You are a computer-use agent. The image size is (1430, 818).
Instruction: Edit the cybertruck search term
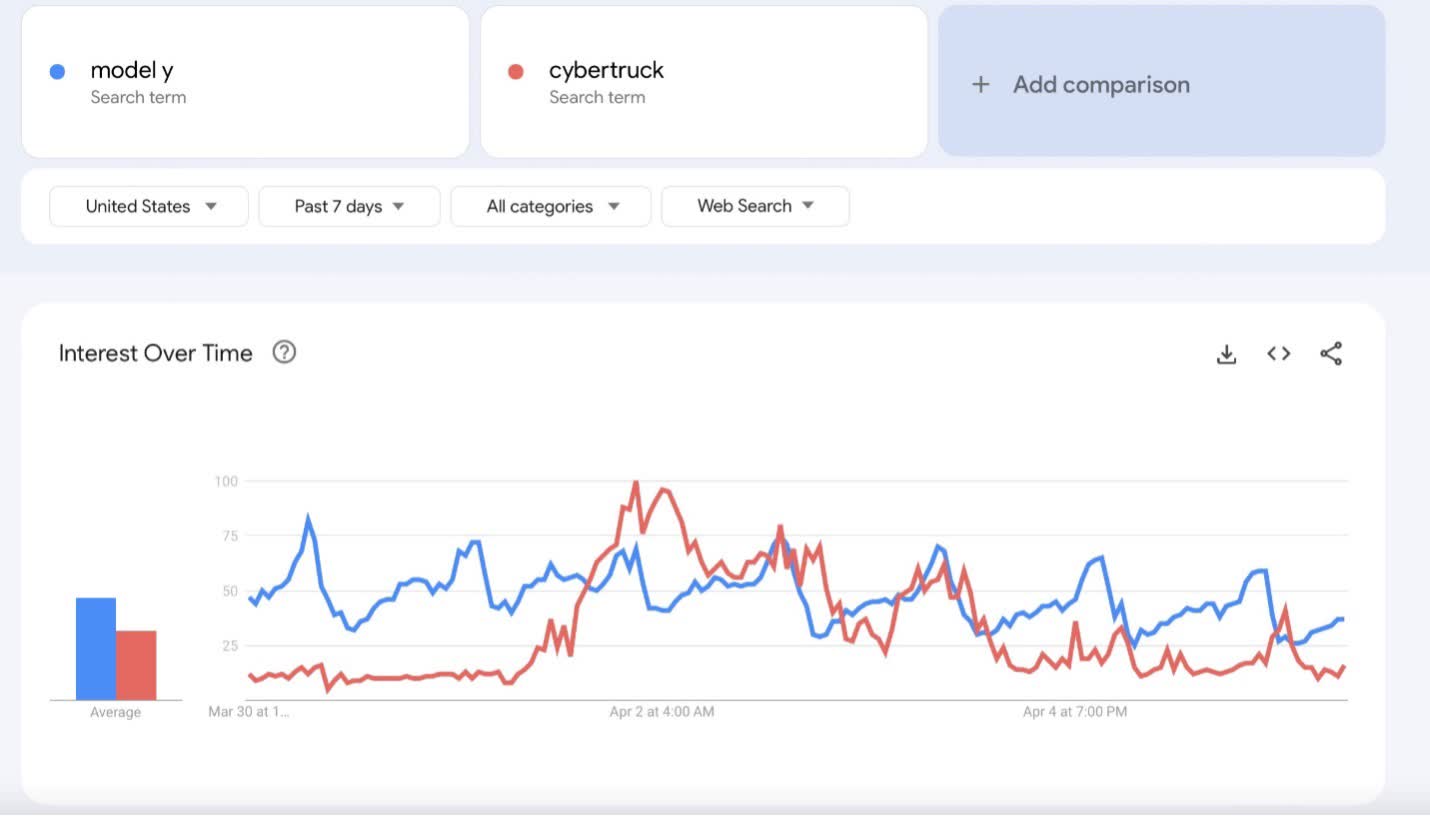[704, 82]
